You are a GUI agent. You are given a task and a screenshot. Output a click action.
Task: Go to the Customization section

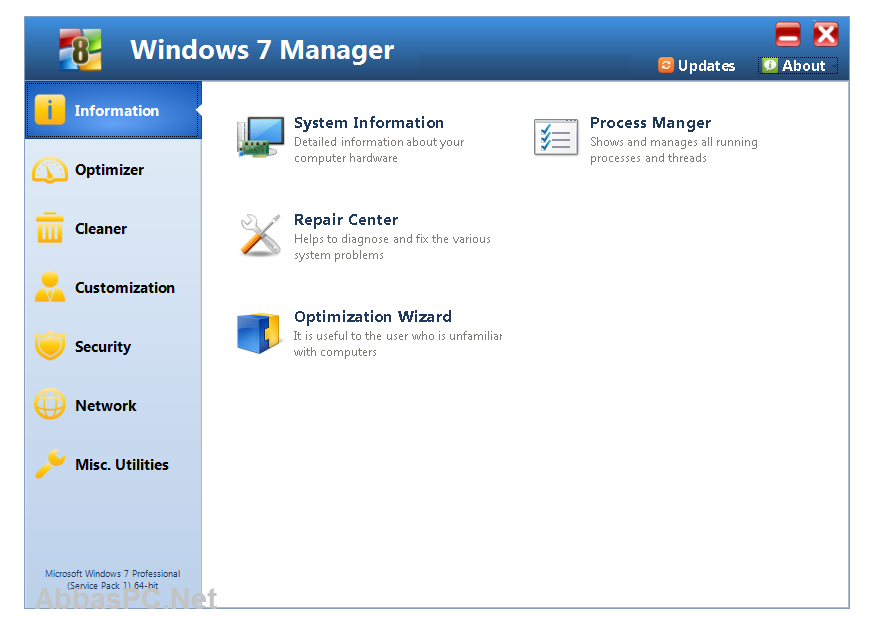[x=113, y=287]
